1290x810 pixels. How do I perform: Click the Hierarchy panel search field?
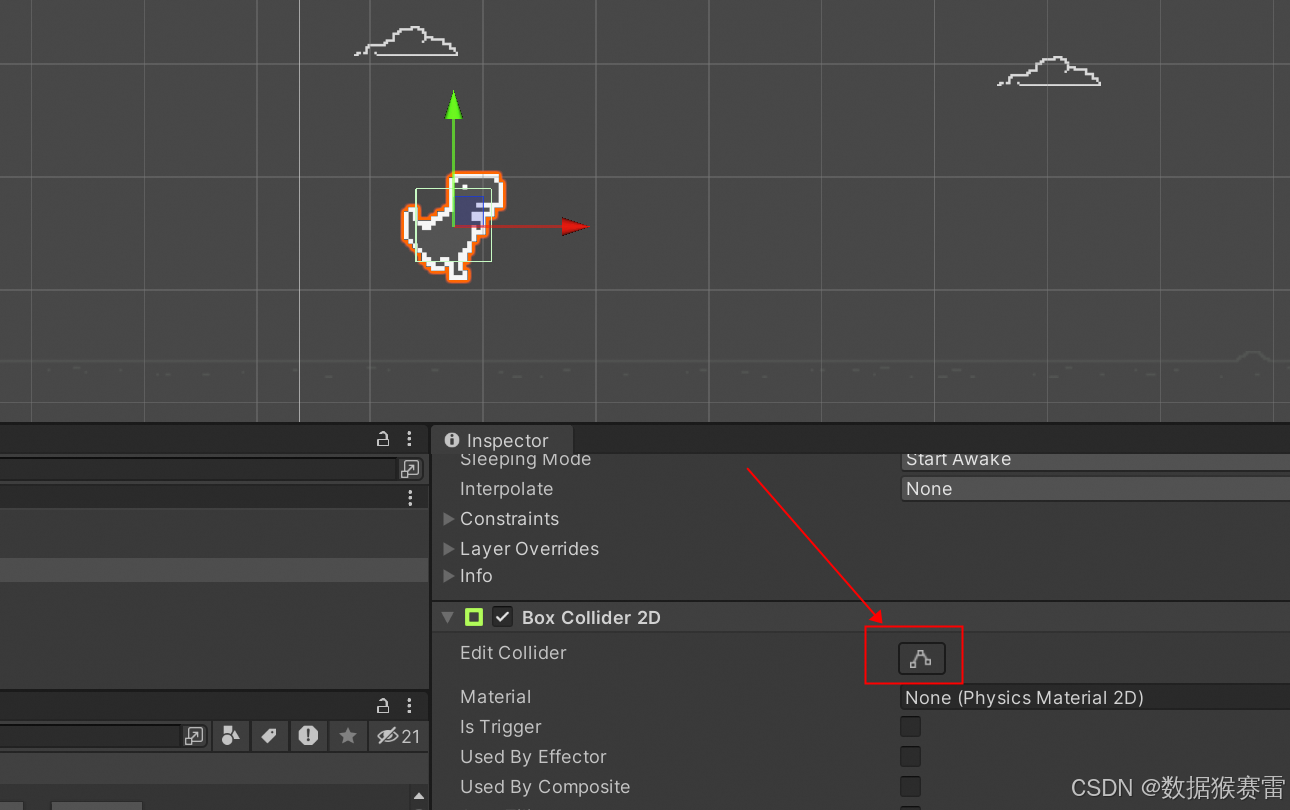[x=198, y=469]
